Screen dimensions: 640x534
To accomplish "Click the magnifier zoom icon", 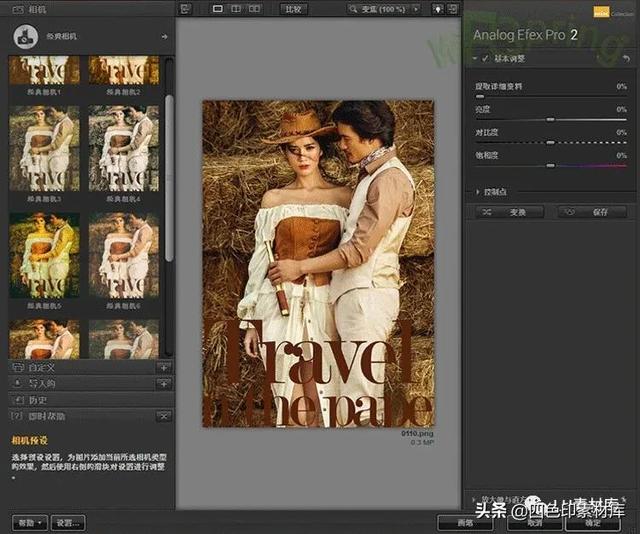I will [x=353, y=9].
